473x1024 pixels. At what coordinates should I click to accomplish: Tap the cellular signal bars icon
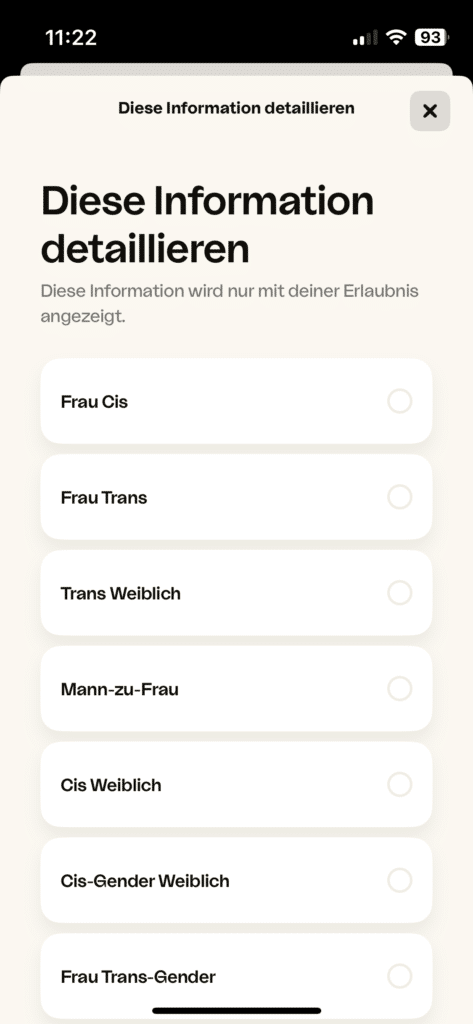(x=365, y=39)
